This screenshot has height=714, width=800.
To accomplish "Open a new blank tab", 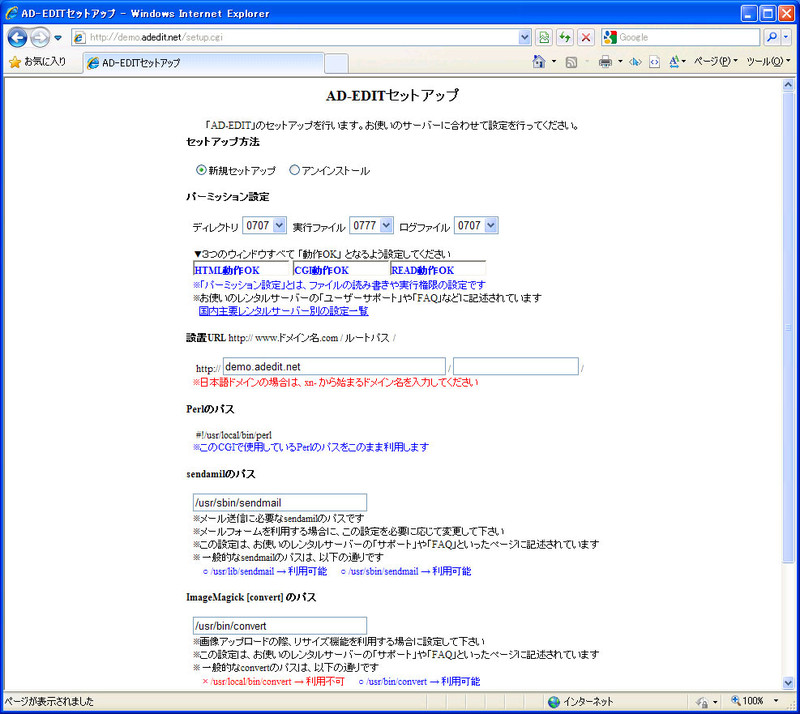I will tap(336, 63).
